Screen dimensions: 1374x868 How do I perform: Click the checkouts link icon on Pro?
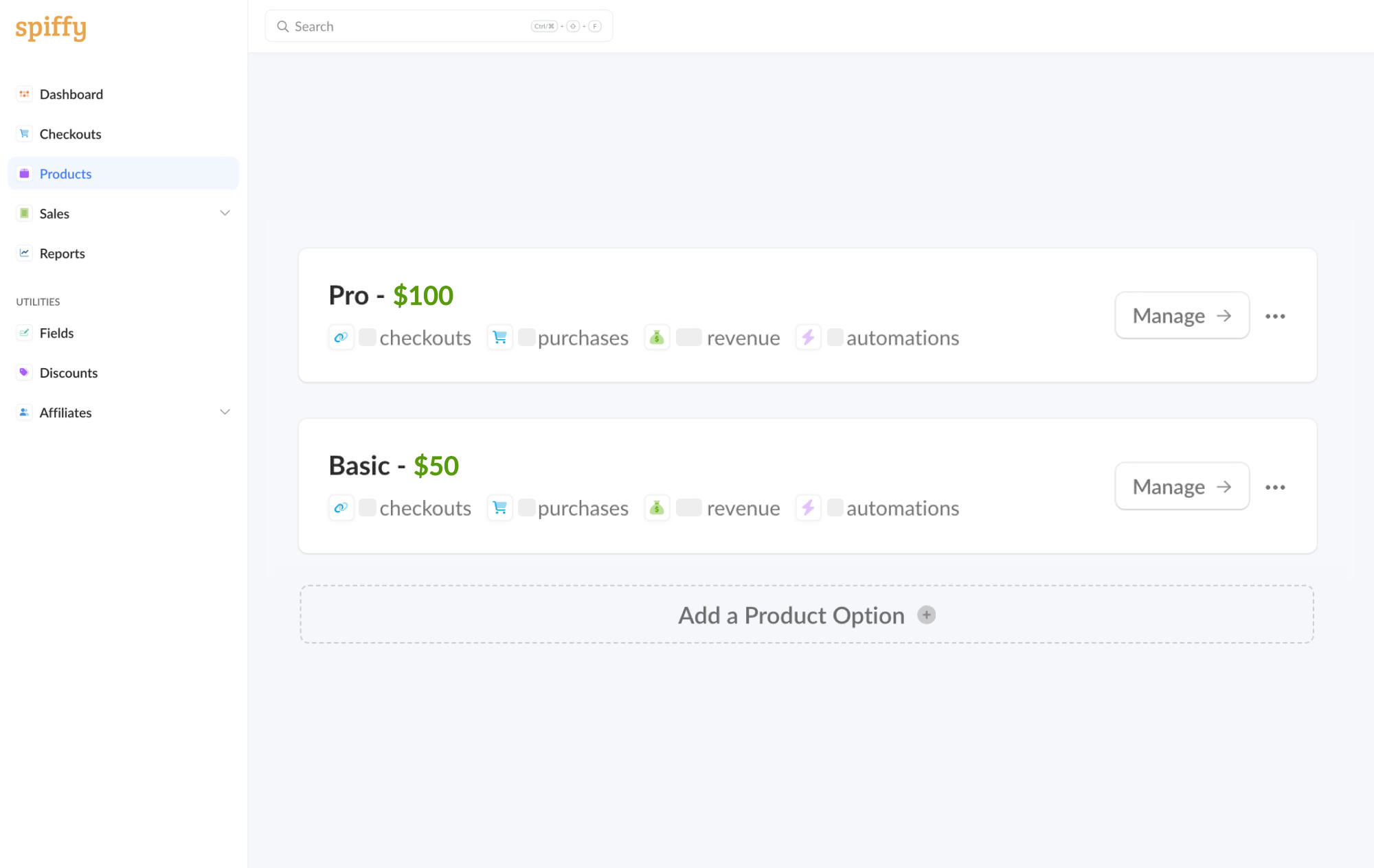(x=341, y=337)
